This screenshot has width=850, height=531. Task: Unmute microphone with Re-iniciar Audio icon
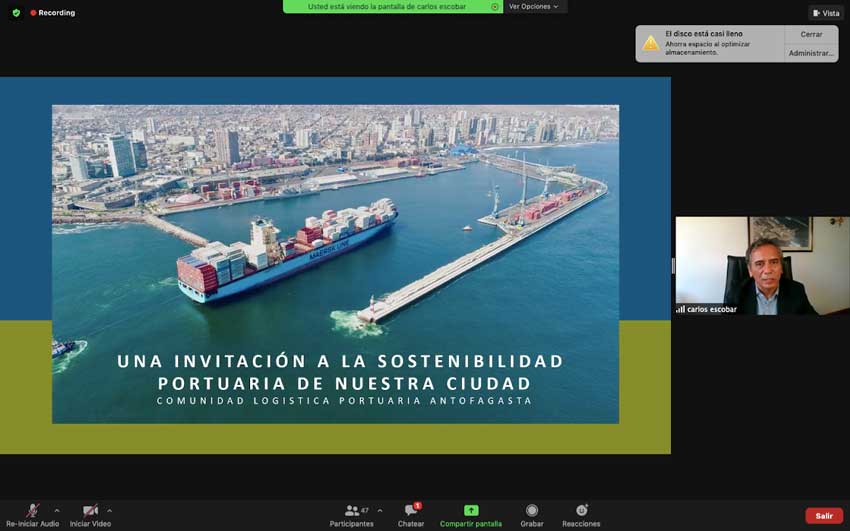(32, 511)
